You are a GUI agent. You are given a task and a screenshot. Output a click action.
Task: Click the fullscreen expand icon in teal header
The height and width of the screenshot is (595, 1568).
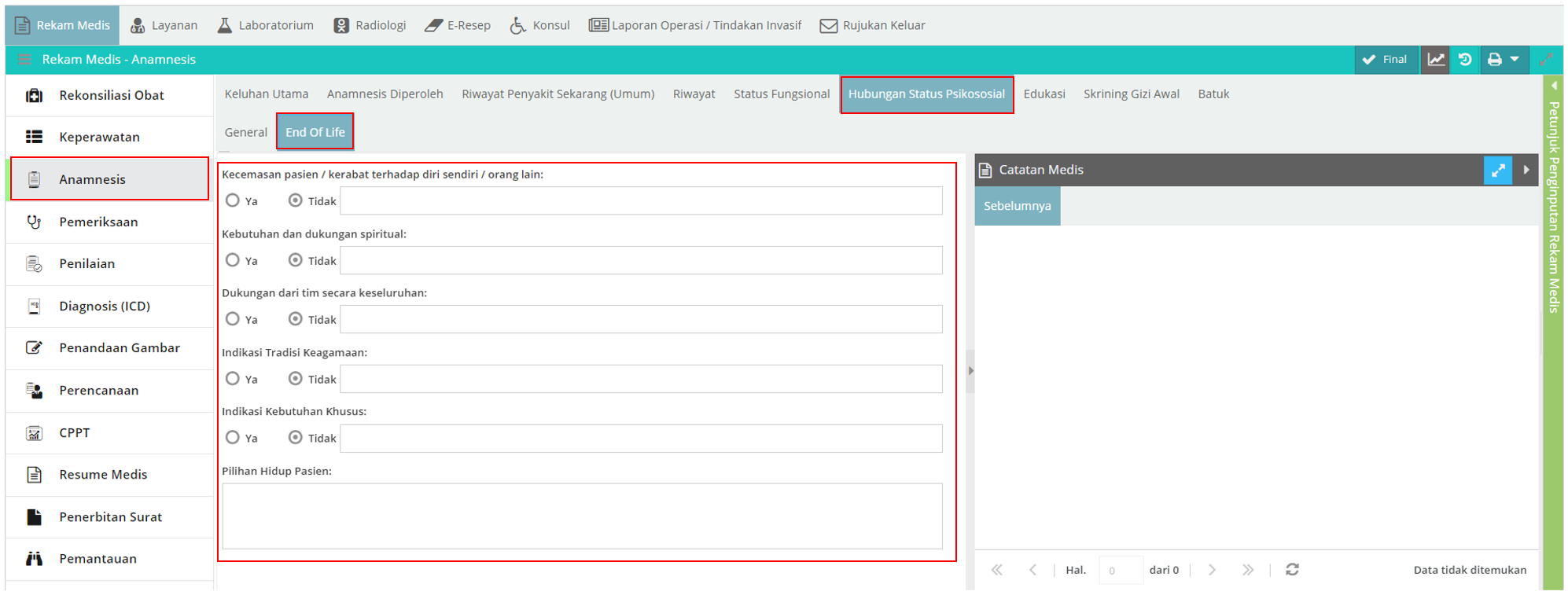(1546, 60)
